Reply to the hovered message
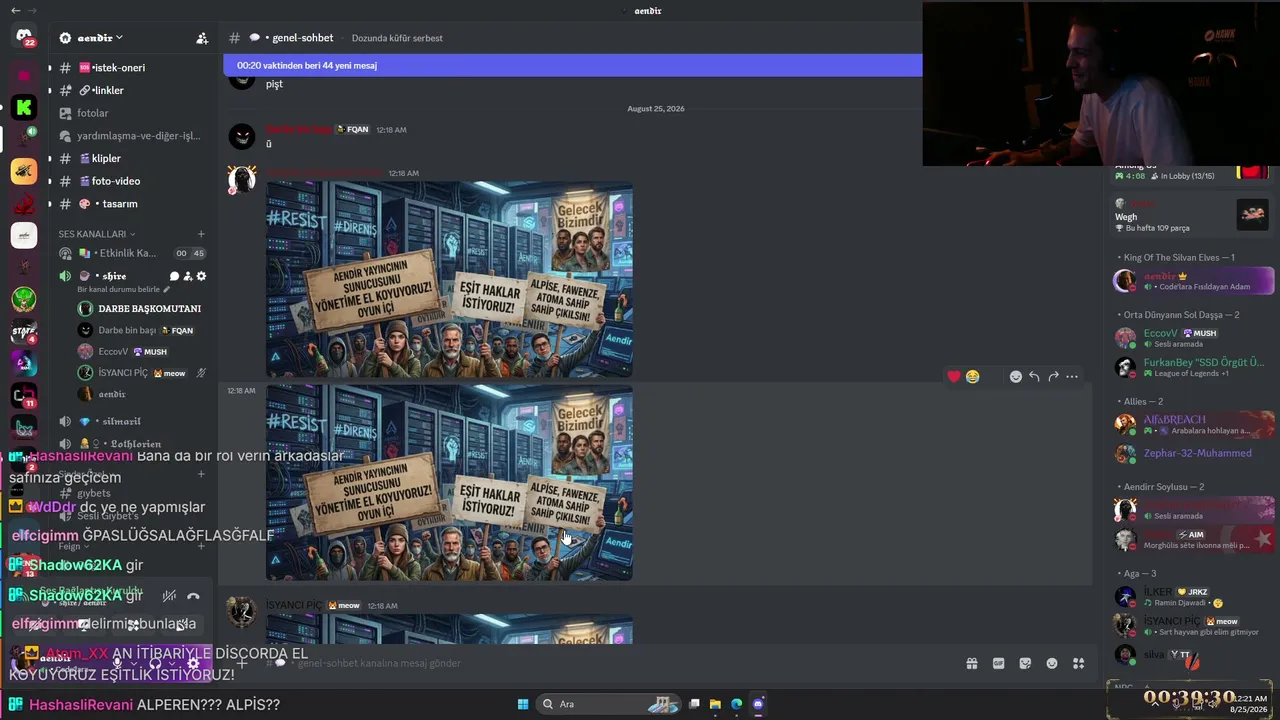This screenshot has width=1280, height=720. (x=1034, y=376)
